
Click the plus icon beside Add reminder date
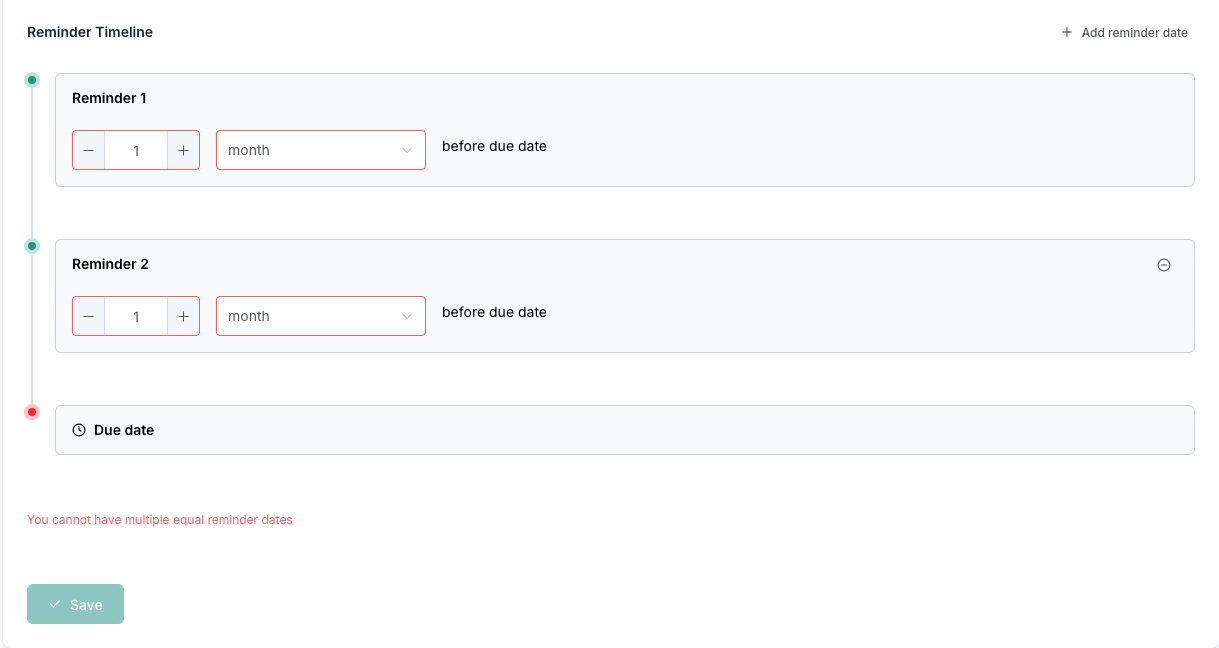tap(1067, 33)
